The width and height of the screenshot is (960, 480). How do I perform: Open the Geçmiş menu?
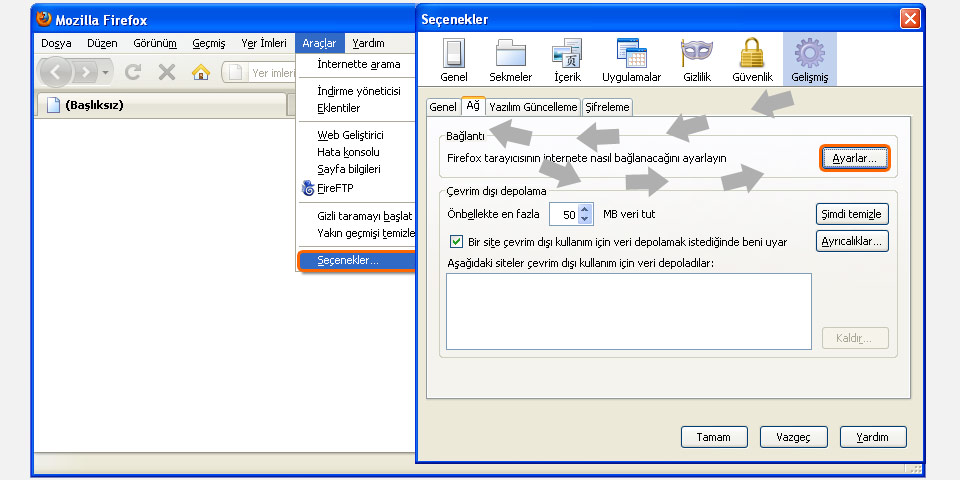click(209, 43)
